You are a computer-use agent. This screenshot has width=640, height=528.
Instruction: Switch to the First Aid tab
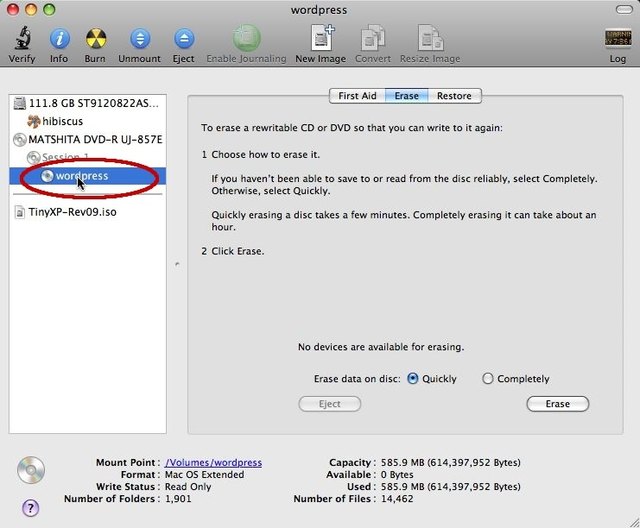[x=357, y=96]
